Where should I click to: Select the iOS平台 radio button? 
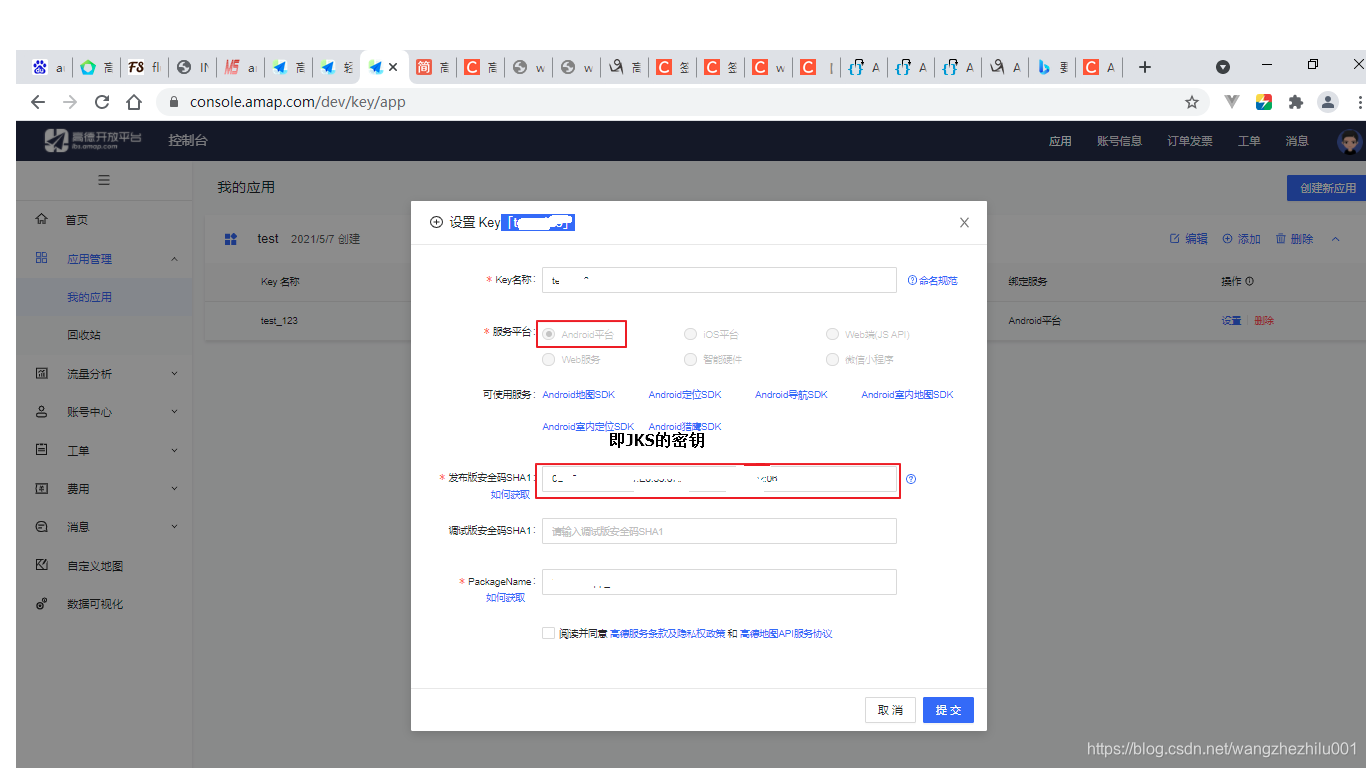690,334
